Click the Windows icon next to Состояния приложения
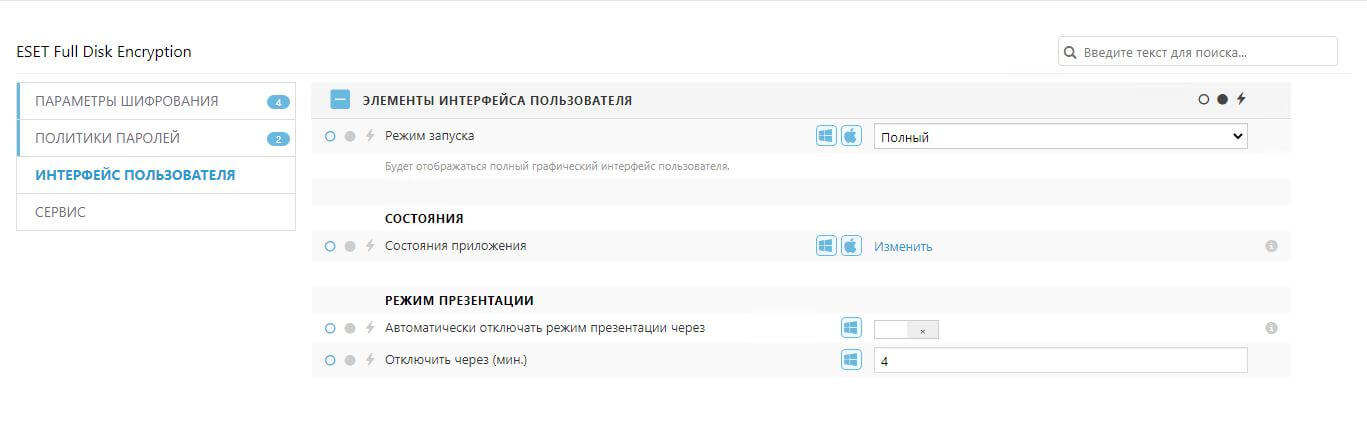The width and height of the screenshot is (1367, 436). pyautogui.click(x=826, y=246)
